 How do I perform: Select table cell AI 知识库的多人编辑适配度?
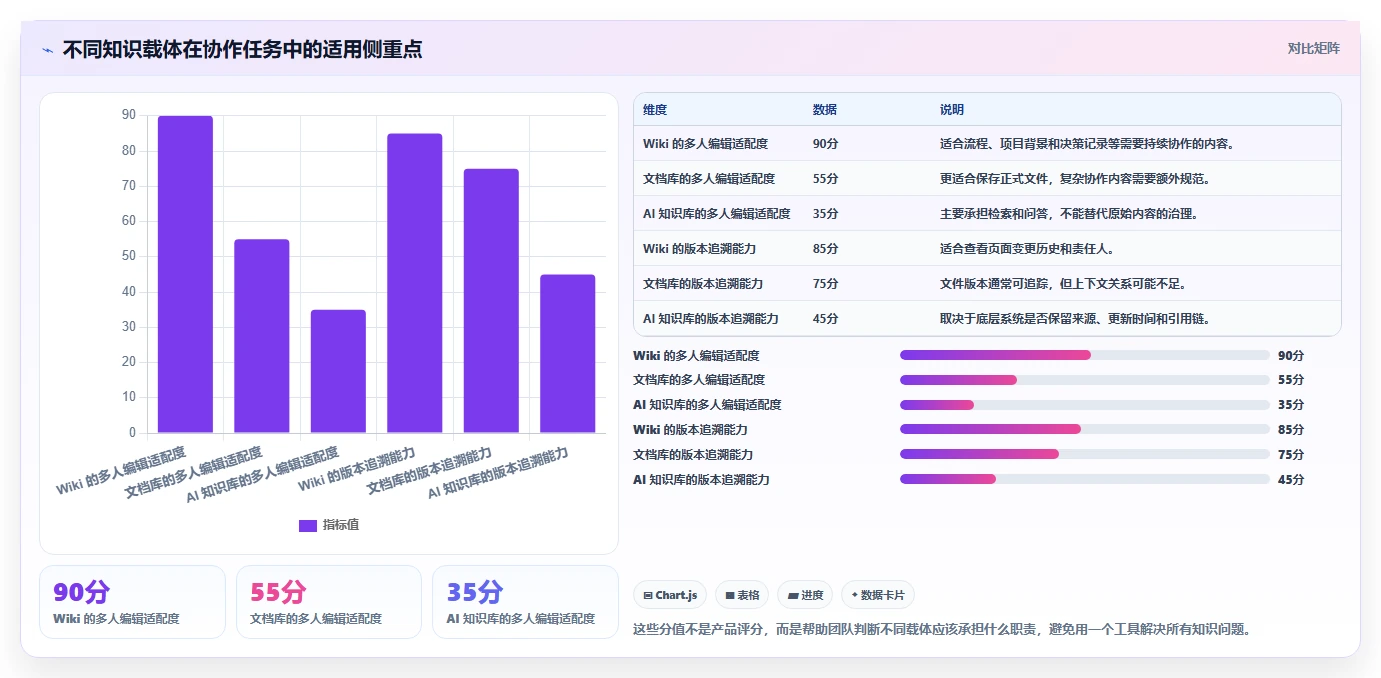[x=717, y=214]
